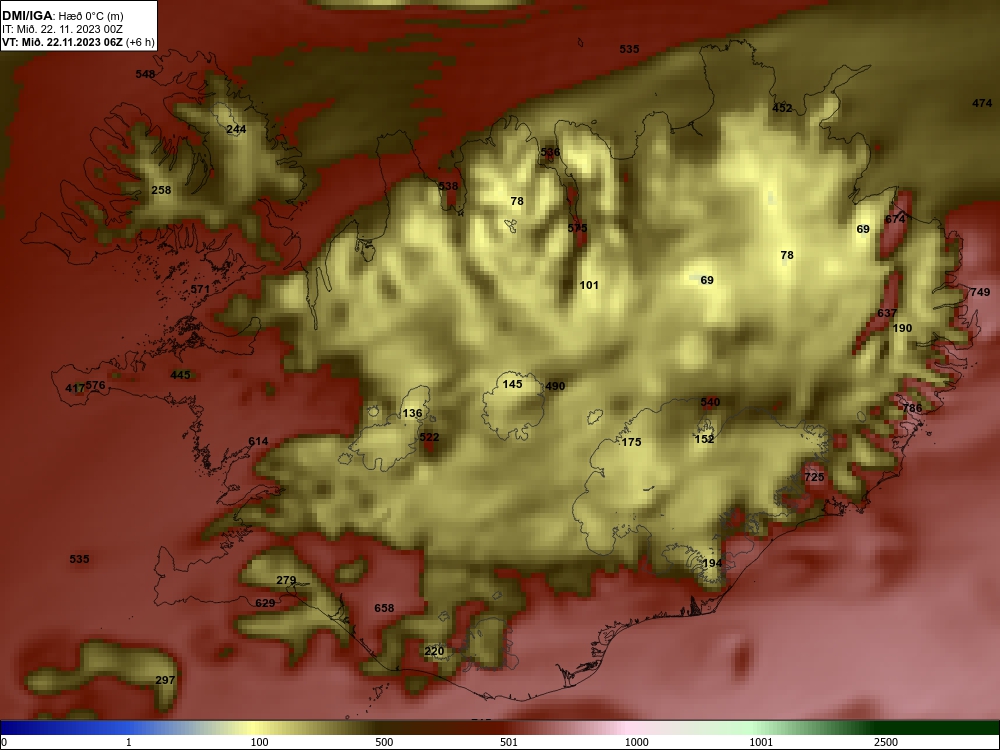Screen dimensions: 1000x750
Task: Pick the 536 map value
Action: coord(550,152)
